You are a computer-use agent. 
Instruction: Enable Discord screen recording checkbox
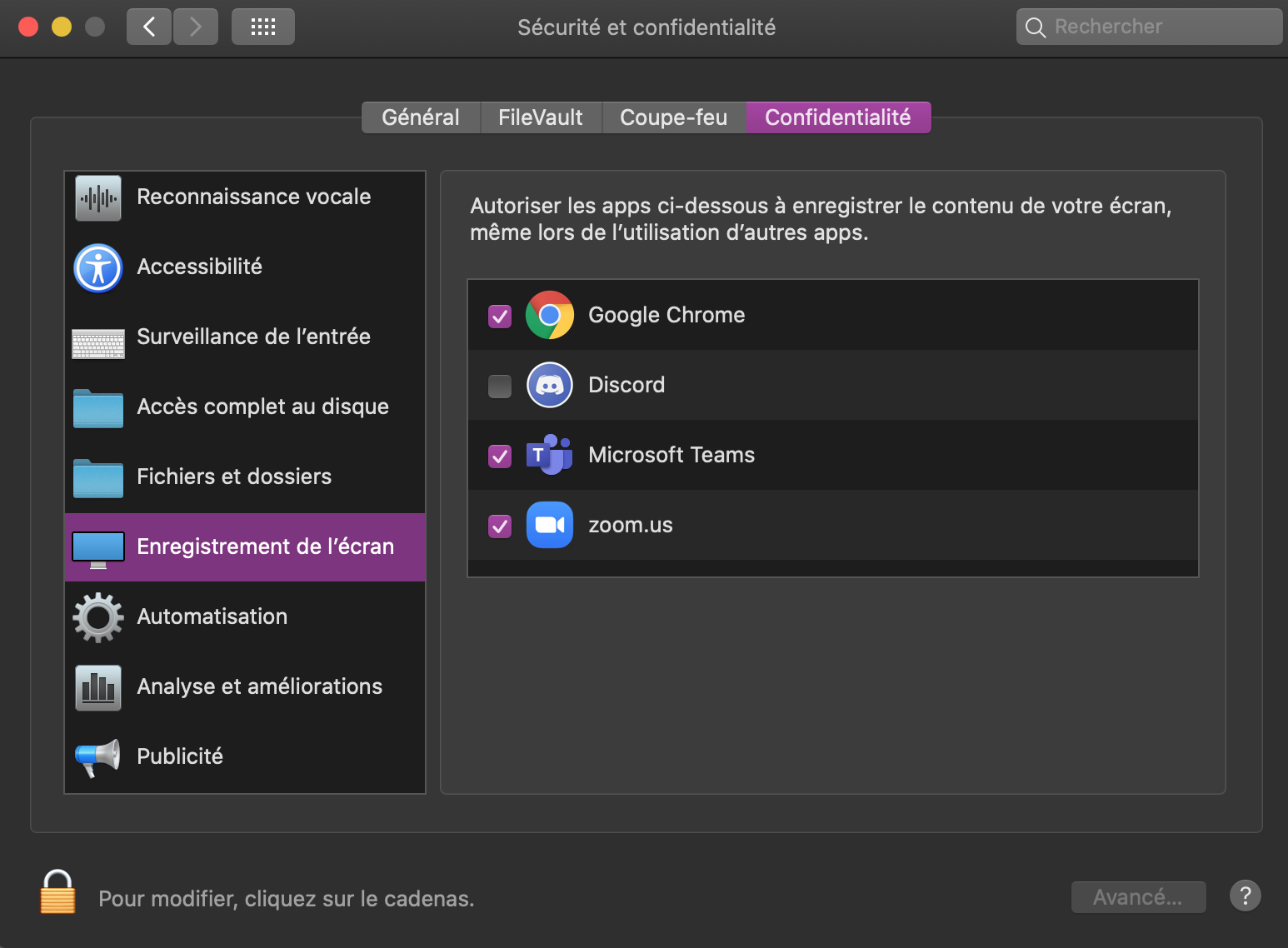pos(500,387)
